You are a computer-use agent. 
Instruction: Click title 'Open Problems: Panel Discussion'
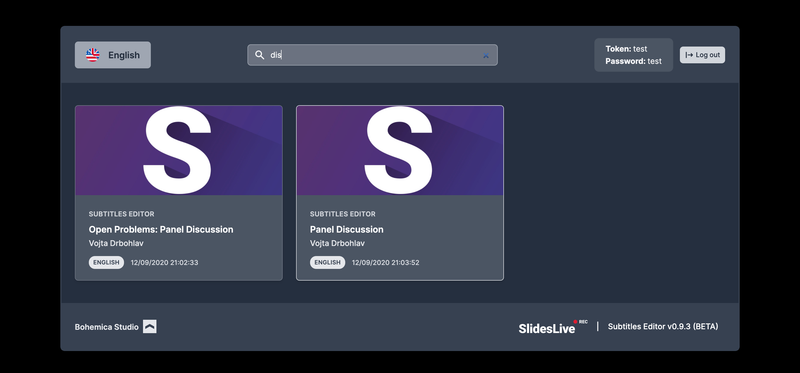click(x=161, y=230)
